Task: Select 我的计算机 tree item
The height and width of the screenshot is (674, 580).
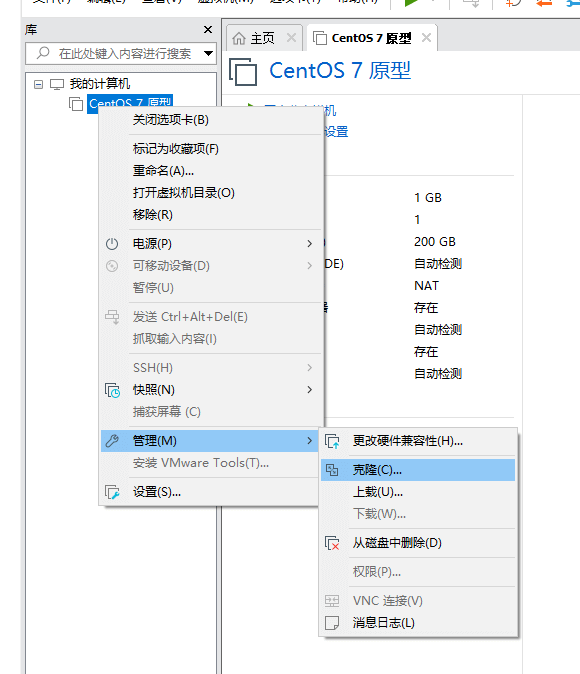Action: [100, 84]
